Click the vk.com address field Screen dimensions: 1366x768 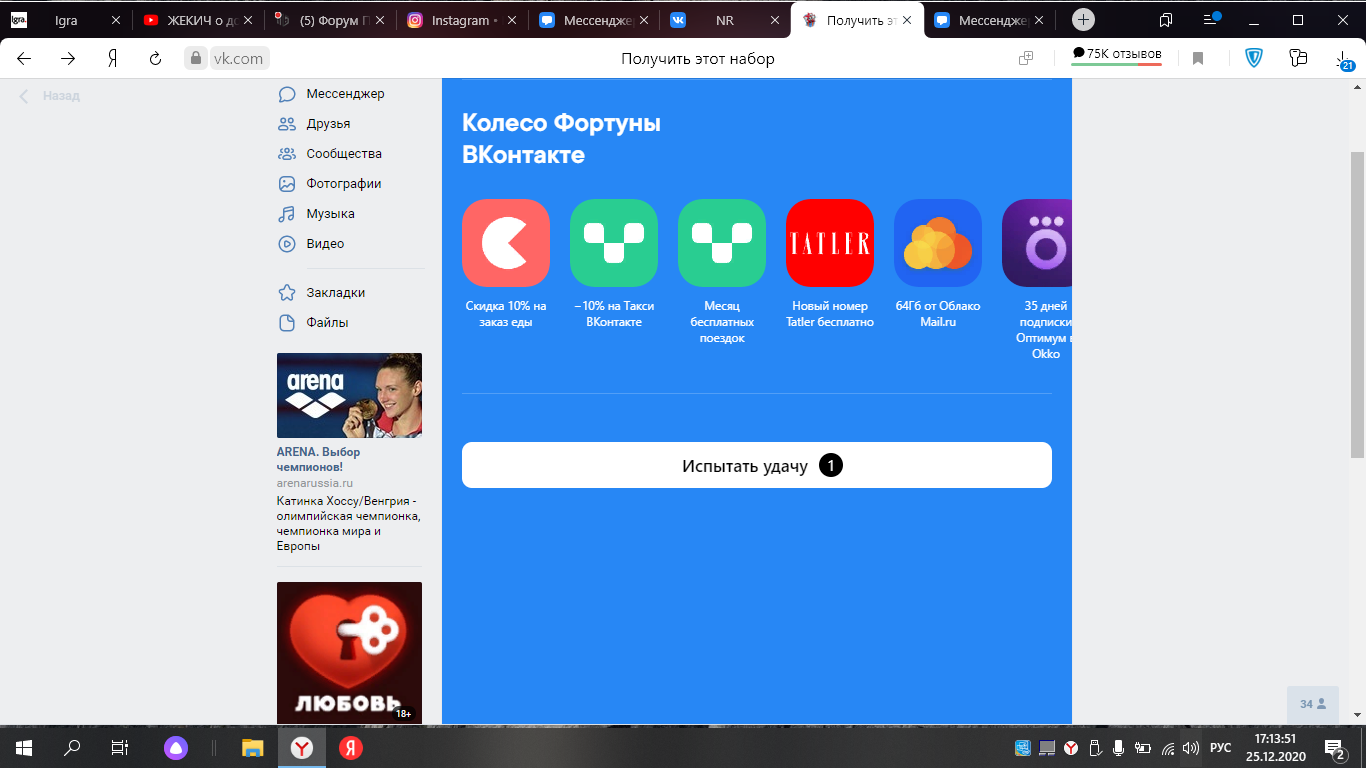238,58
